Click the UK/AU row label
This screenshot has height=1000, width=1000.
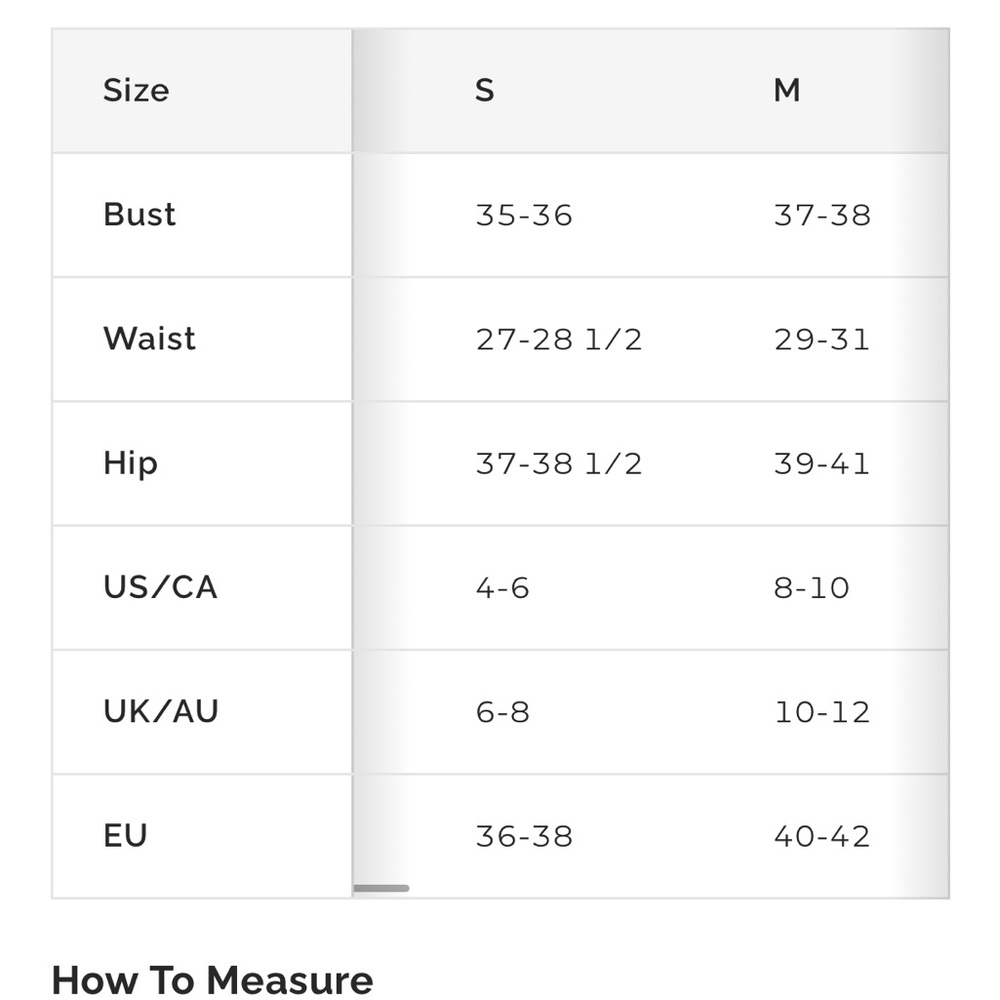click(161, 712)
